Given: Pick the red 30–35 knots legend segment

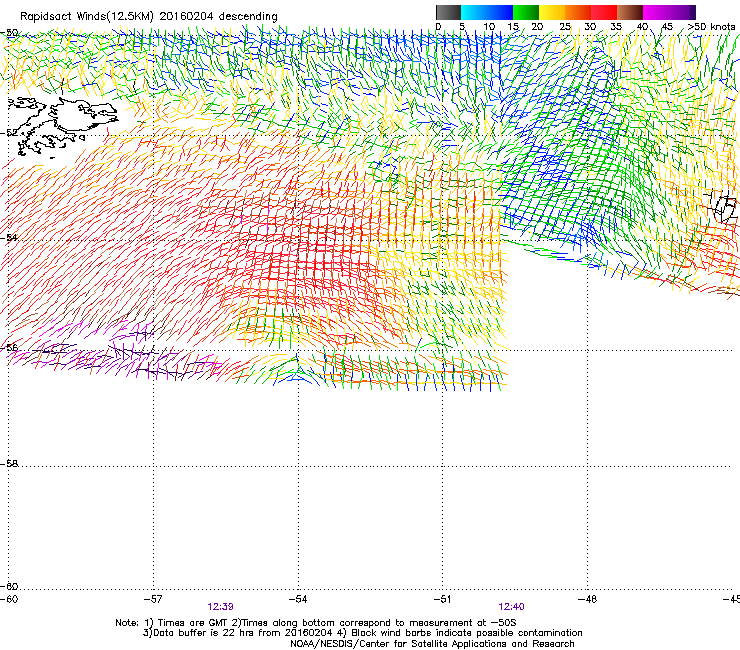Looking at the screenshot, I should point(604,12).
